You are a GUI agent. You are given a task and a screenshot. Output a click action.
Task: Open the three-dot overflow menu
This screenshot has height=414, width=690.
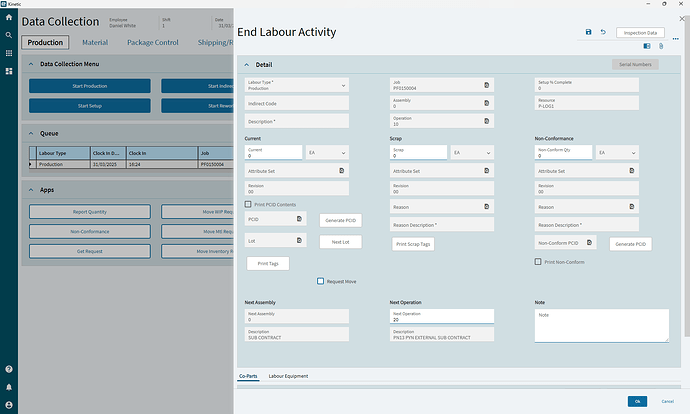(675, 39)
